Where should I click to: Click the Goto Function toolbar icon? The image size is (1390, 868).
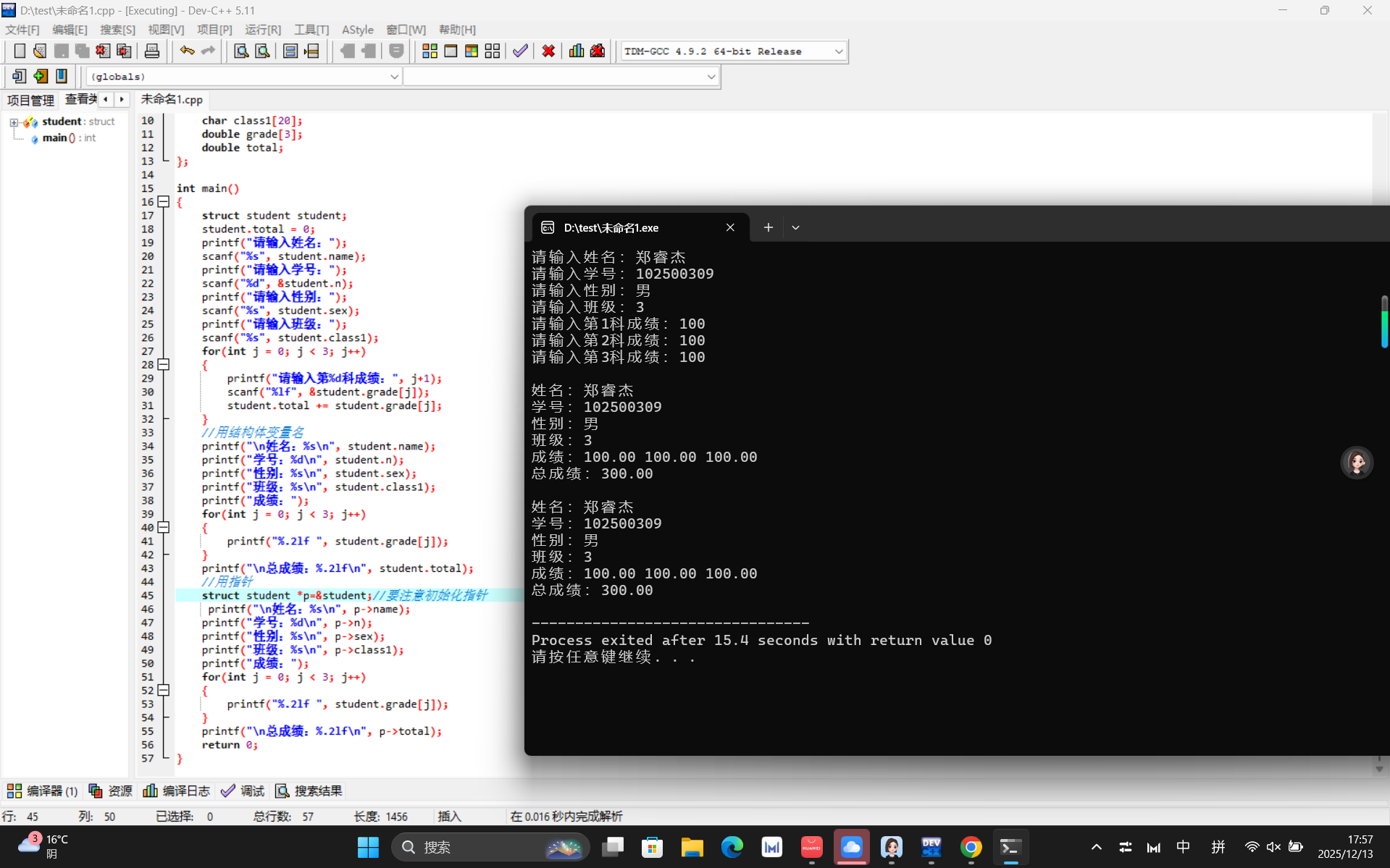point(290,51)
